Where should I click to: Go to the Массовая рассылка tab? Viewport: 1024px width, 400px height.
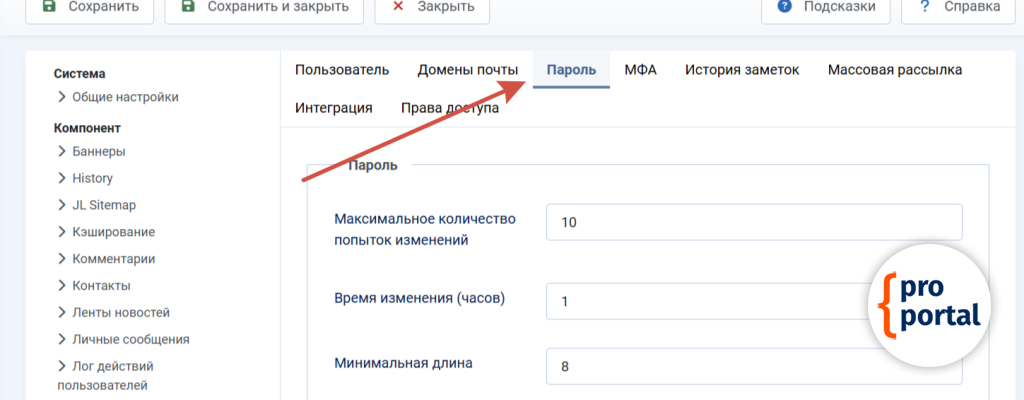point(894,70)
